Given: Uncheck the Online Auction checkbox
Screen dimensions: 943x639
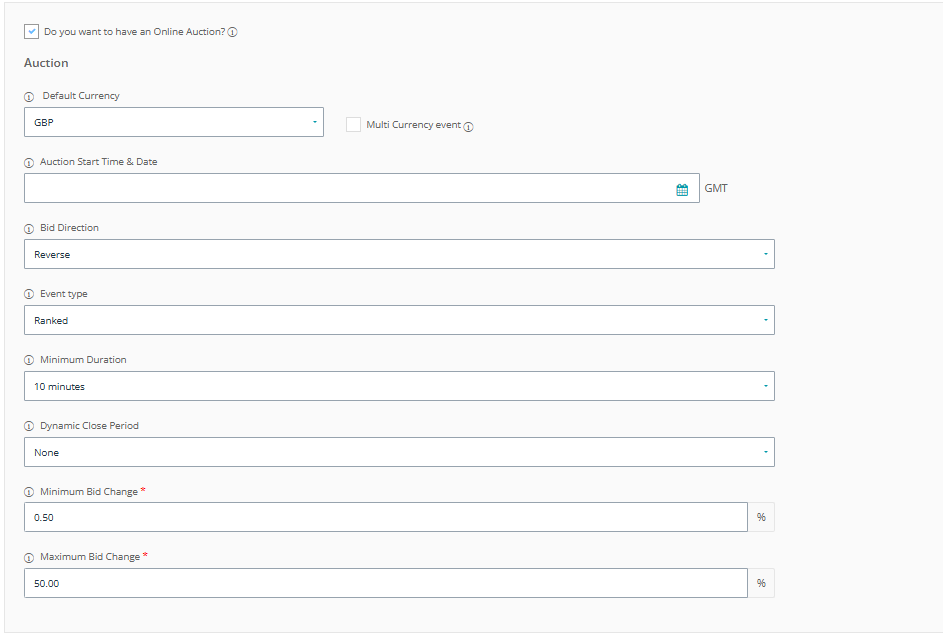Looking at the screenshot, I should 32,32.
